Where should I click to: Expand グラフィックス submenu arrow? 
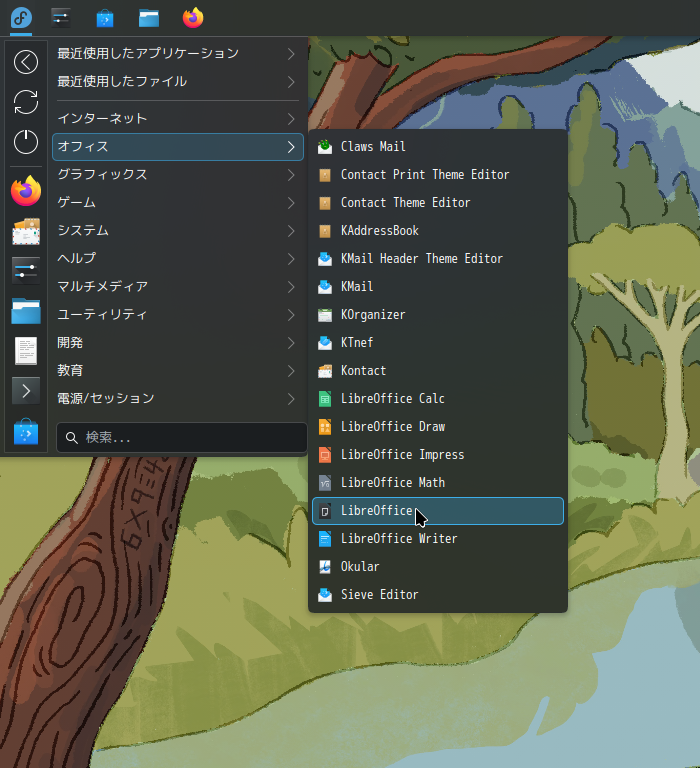coord(291,175)
